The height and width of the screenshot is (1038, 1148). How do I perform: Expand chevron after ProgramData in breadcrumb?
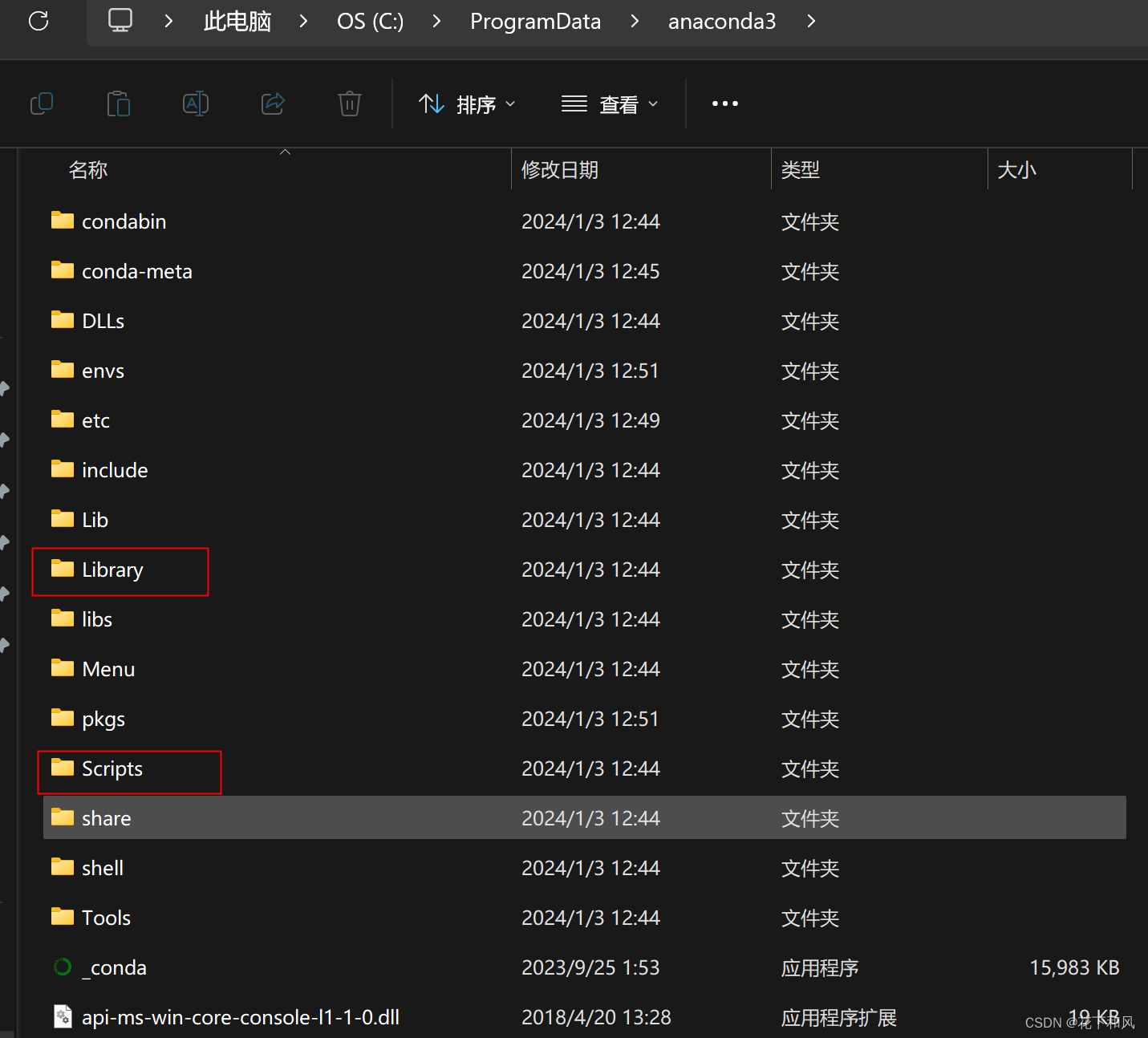tap(635, 22)
